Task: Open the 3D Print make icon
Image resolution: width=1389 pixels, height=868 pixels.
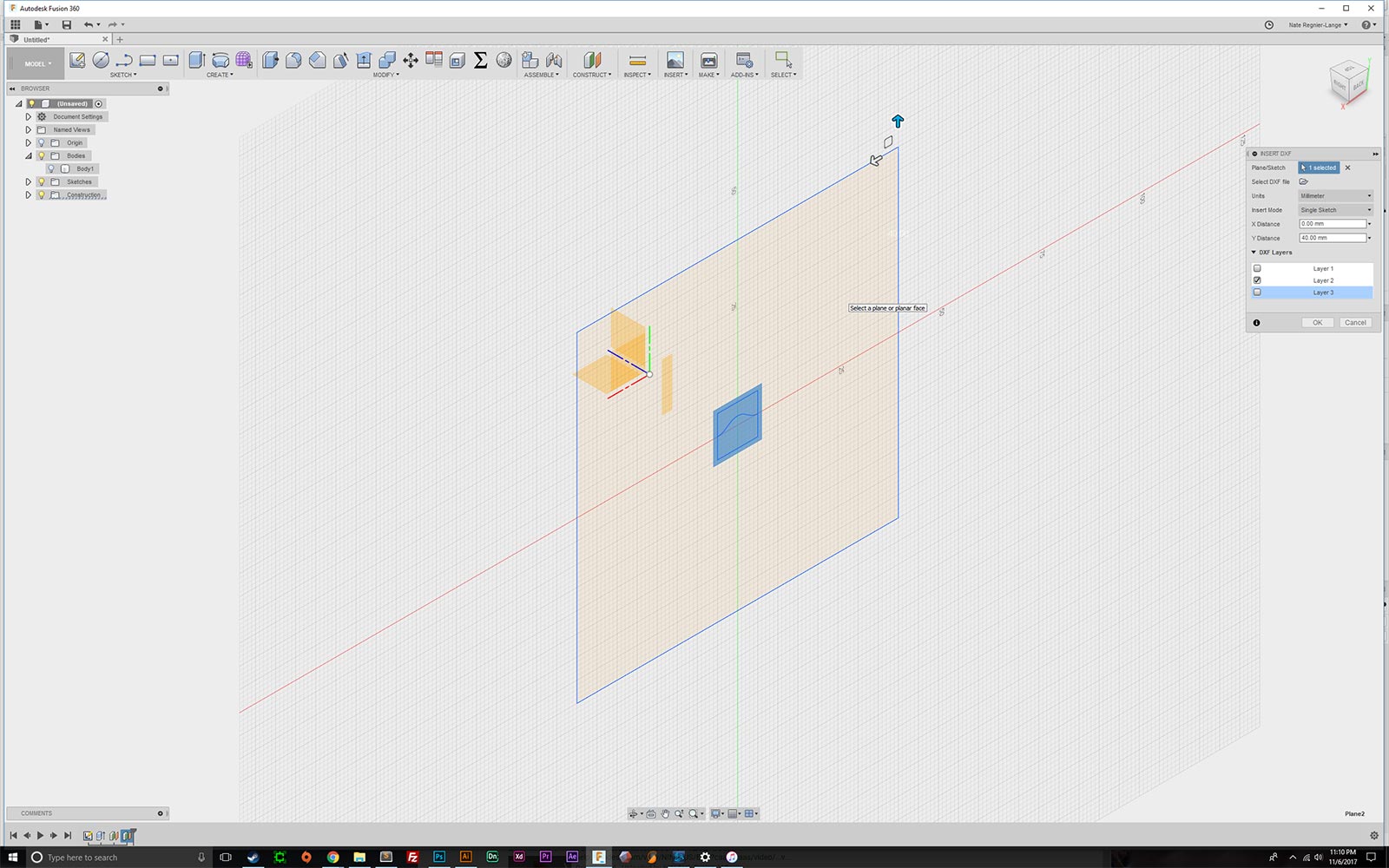Action: tap(708, 60)
